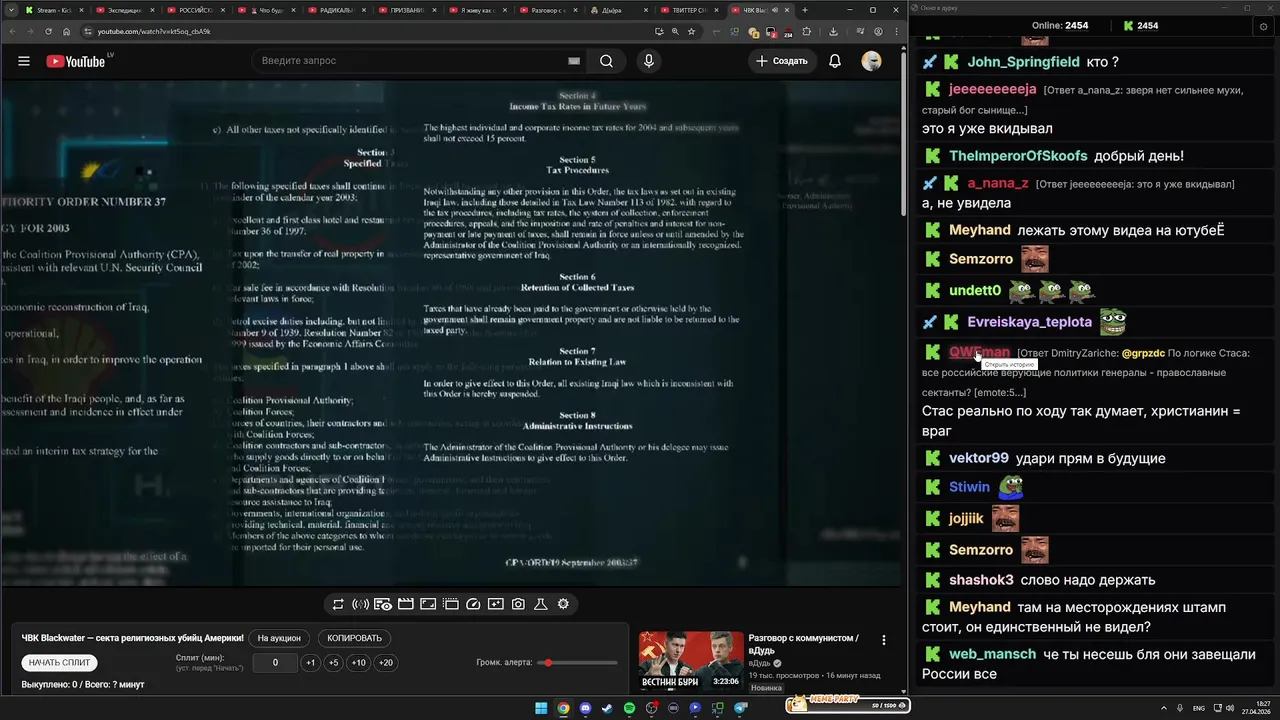
Task: Click username web_mansch in chat
Action: 992,654
